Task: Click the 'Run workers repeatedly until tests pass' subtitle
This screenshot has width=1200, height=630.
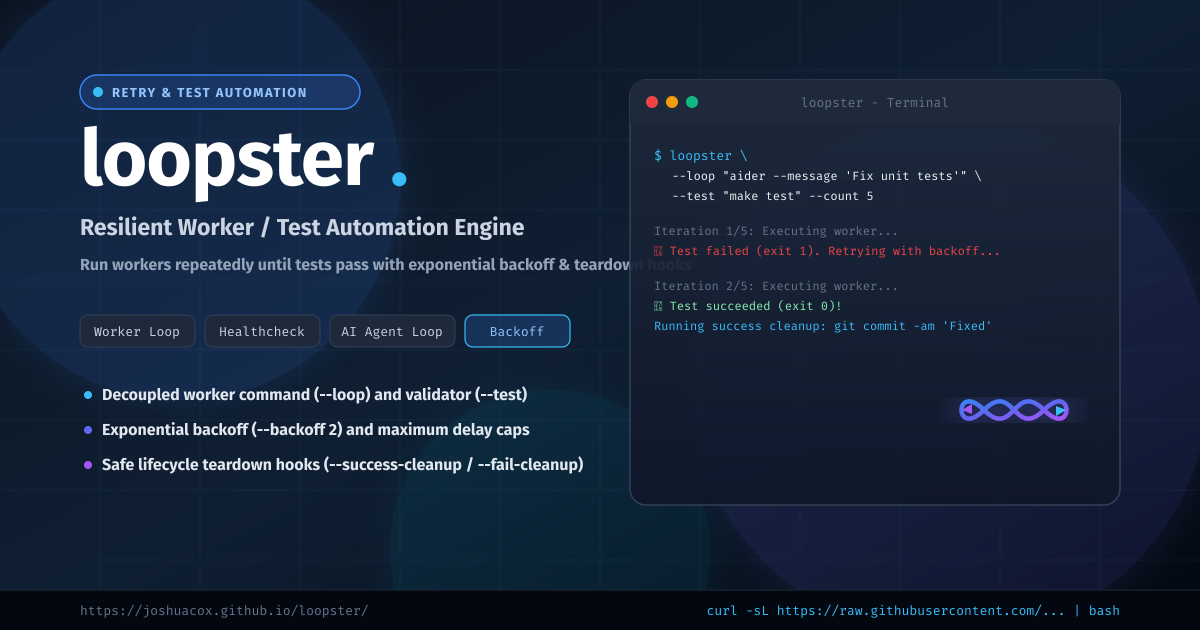Action: pyautogui.click(x=385, y=265)
